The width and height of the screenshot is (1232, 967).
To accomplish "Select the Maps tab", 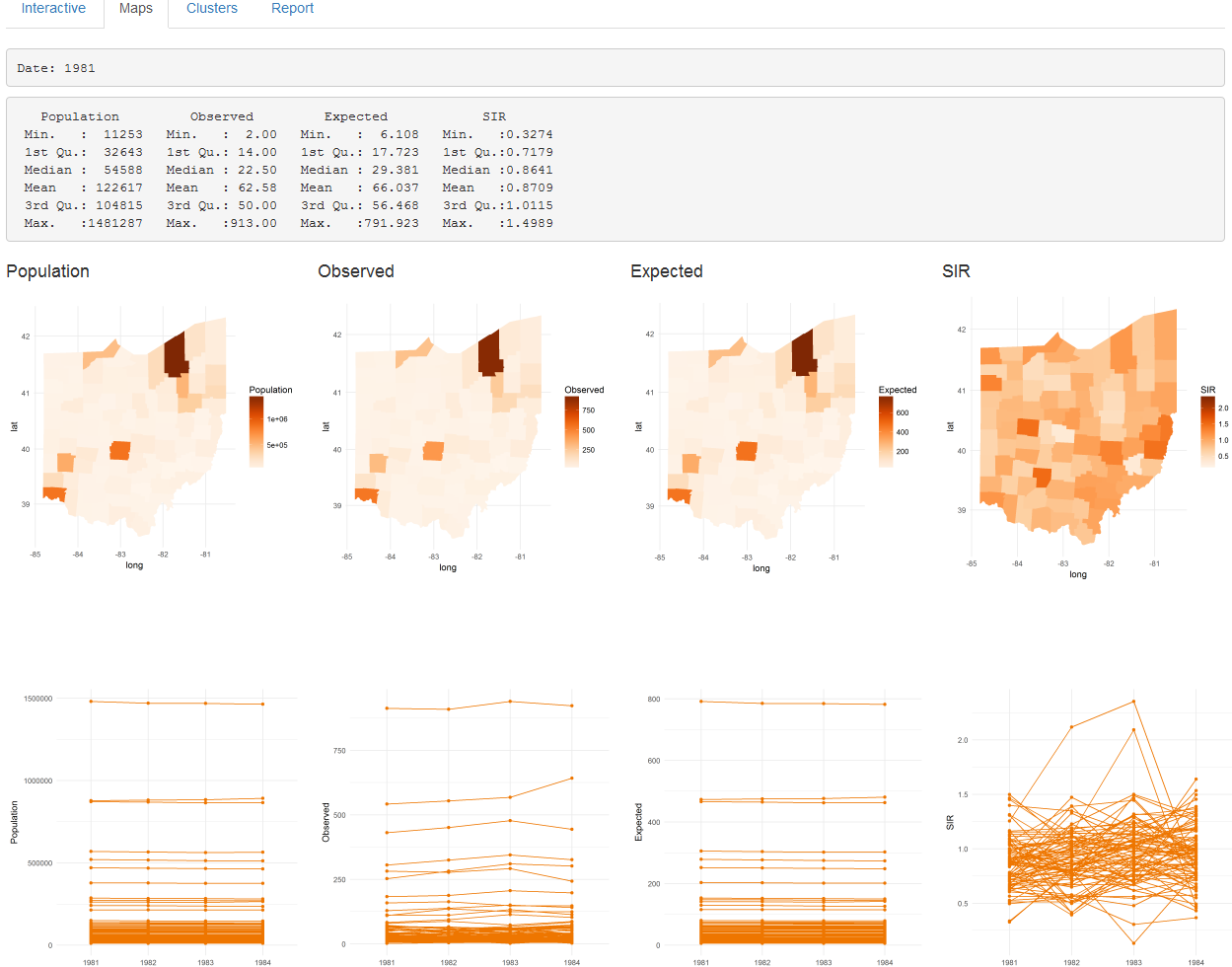I will pyautogui.click(x=136, y=9).
